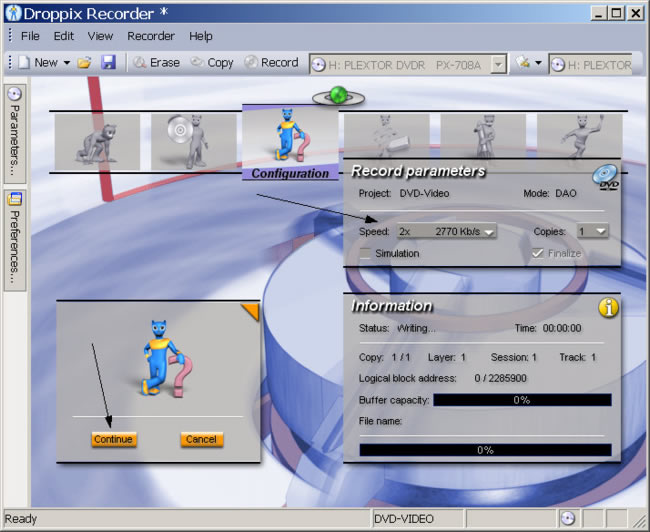
Task: Open the second H: PLEXTOR drive selector
Action: click(x=590, y=65)
